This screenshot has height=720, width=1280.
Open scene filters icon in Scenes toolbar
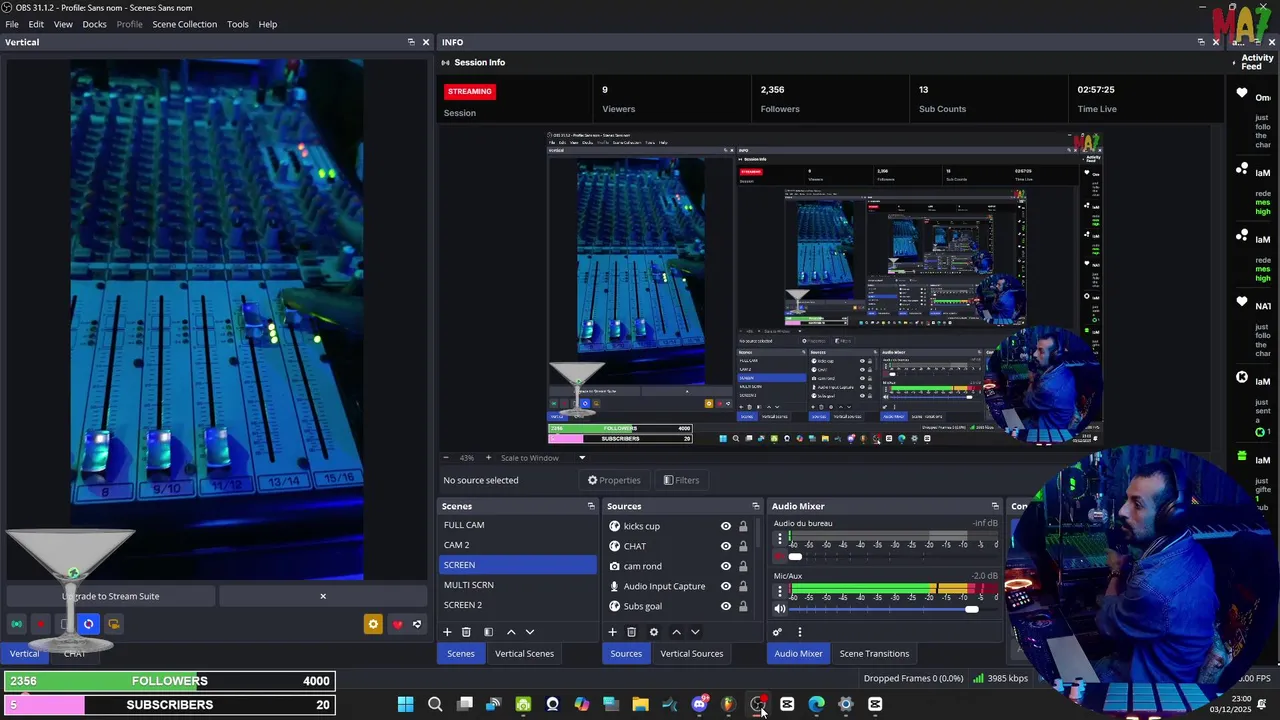coord(488,632)
